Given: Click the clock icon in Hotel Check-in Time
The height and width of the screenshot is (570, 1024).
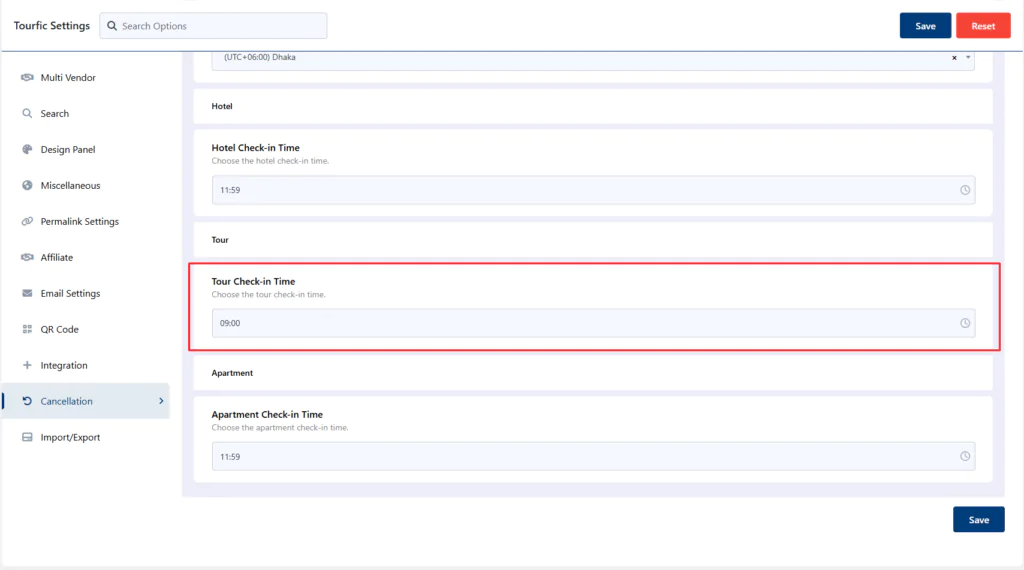Looking at the screenshot, I should pyautogui.click(x=965, y=190).
